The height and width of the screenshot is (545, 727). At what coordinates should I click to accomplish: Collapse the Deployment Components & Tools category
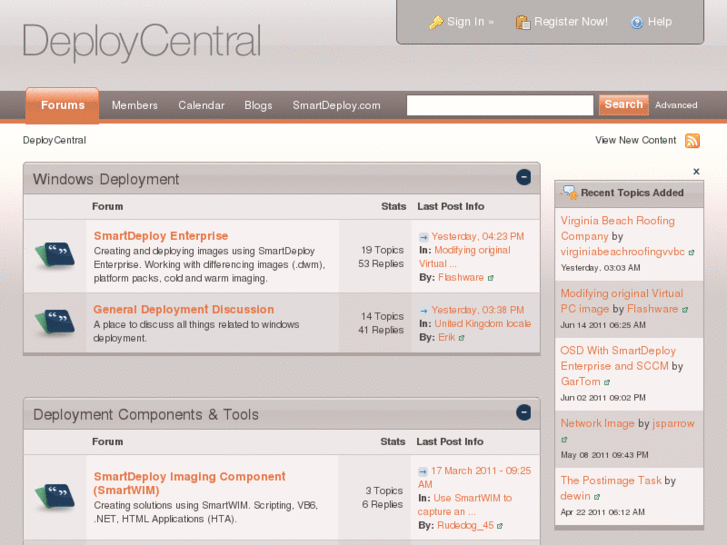click(x=523, y=412)
